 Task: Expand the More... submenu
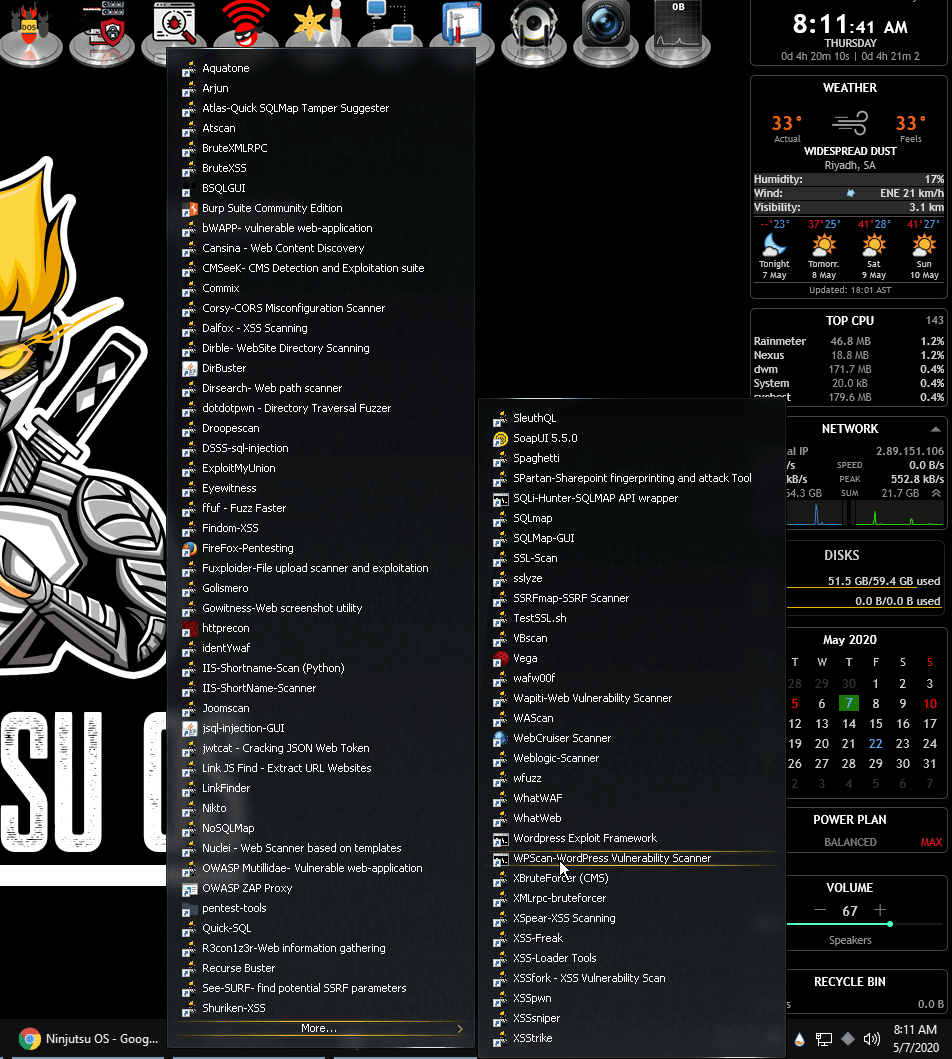point(319,1029)
